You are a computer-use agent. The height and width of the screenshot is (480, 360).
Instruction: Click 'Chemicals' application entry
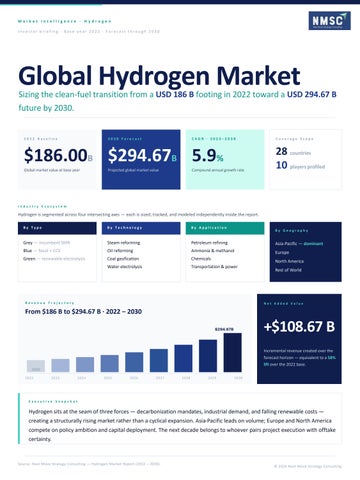[201, 259]
